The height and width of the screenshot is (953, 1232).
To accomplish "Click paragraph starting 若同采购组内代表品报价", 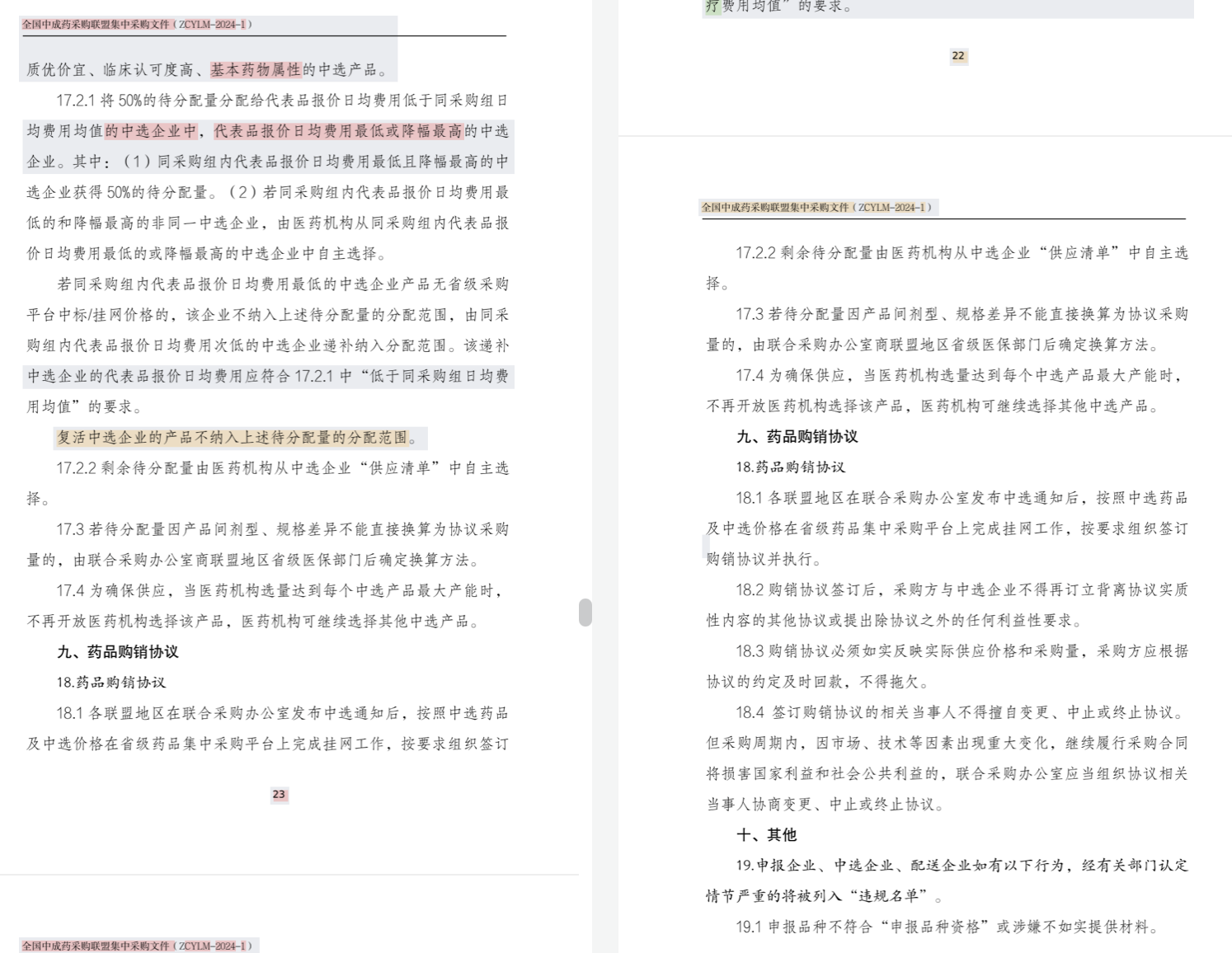I will [282, 284].
